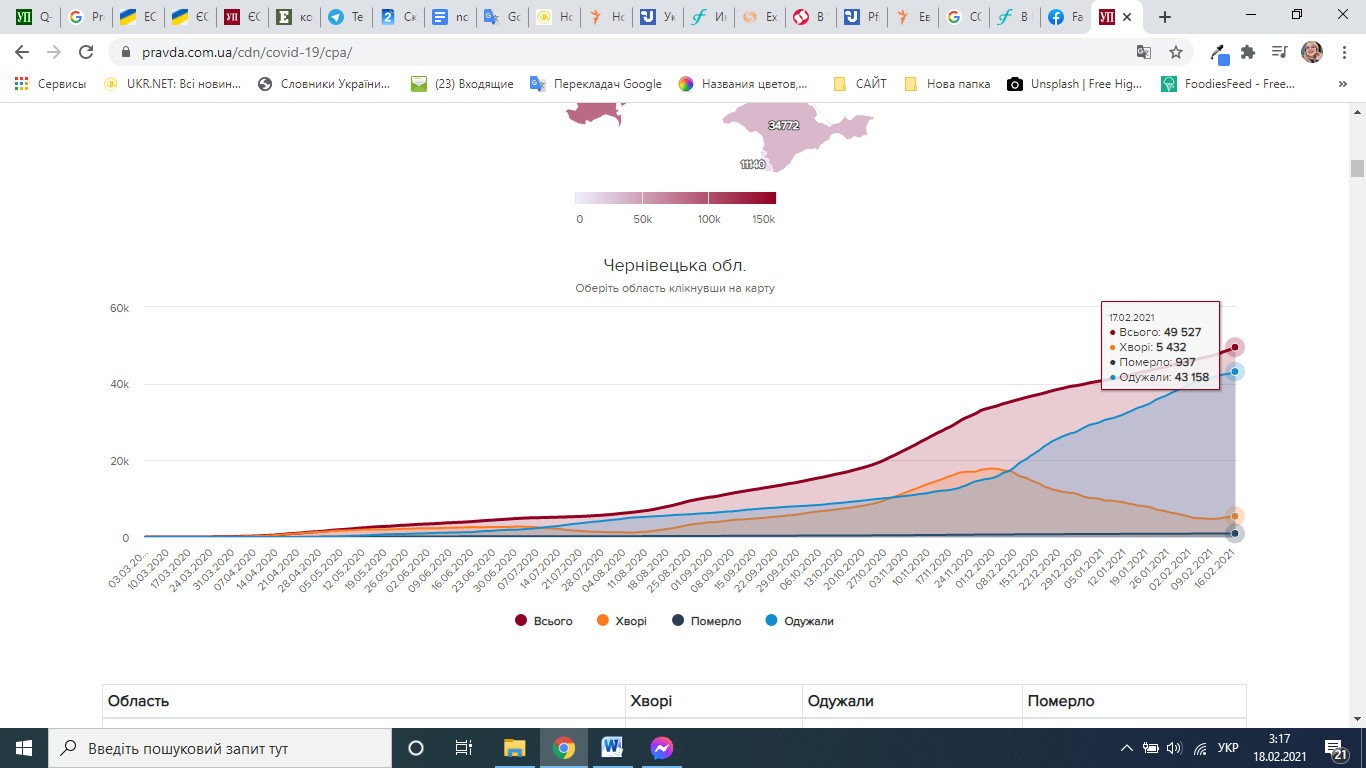Switch to the Facebook browser tab
The image size is (1366, 768).
[x=1065, y=17]
